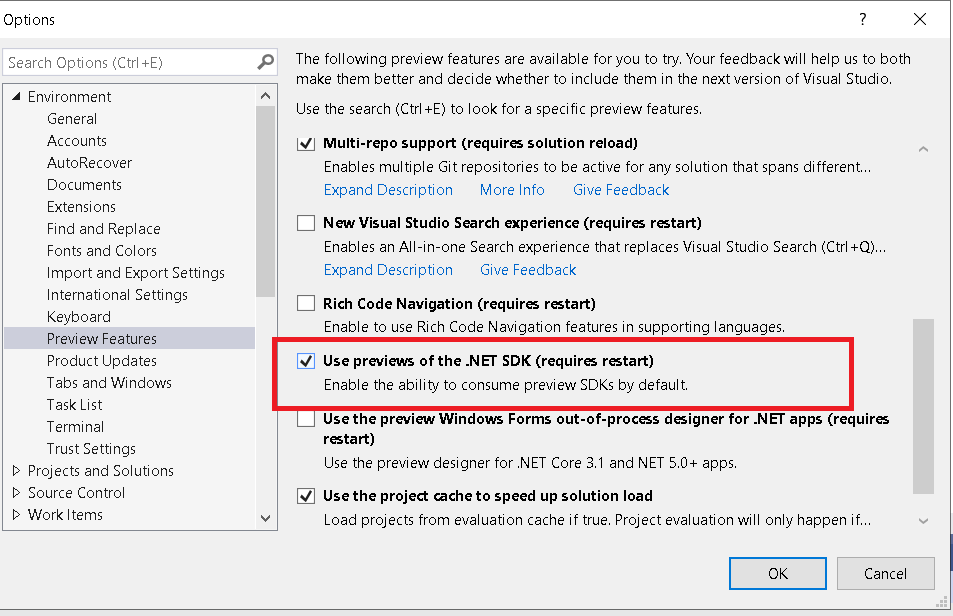Enable the New Visual Studio Search experience
The height and width of the screenshot is (616, 953).
305,222
